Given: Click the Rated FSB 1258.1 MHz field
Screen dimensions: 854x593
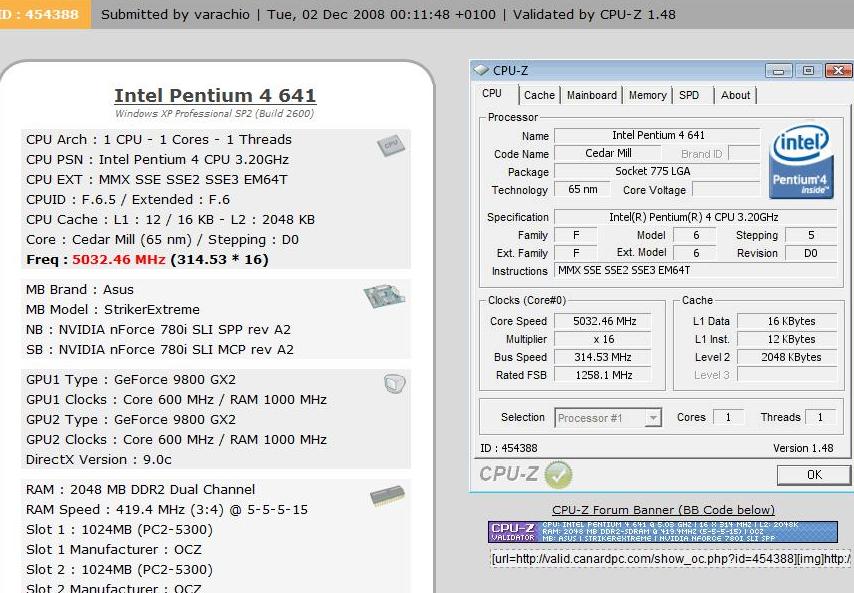Looking at the screenshot, I should 602,375.
